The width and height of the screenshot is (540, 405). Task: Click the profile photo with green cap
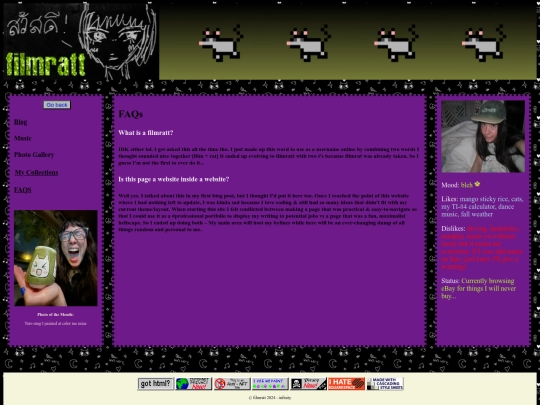(x=483, y=136)
